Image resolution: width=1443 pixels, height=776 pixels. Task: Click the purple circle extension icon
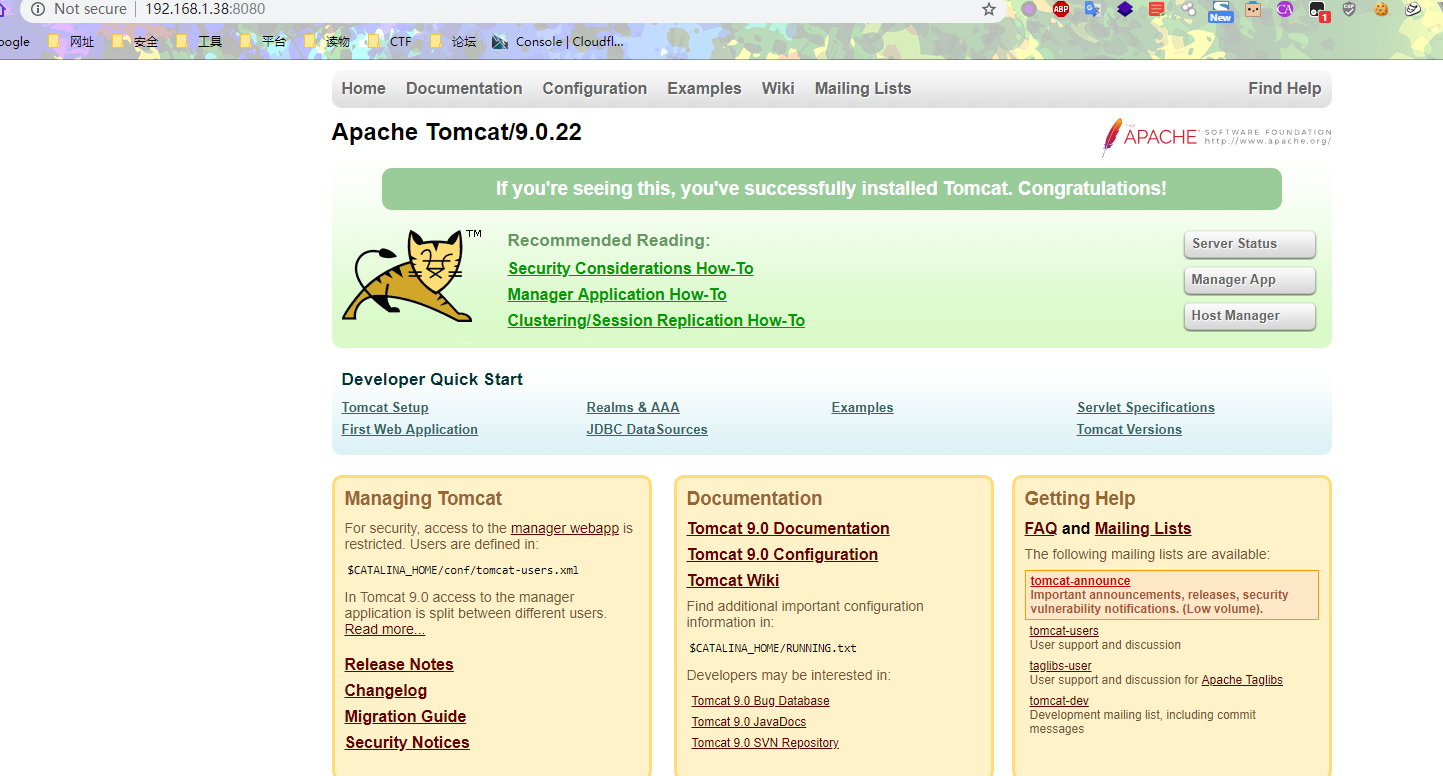(x=1029, y=10)
